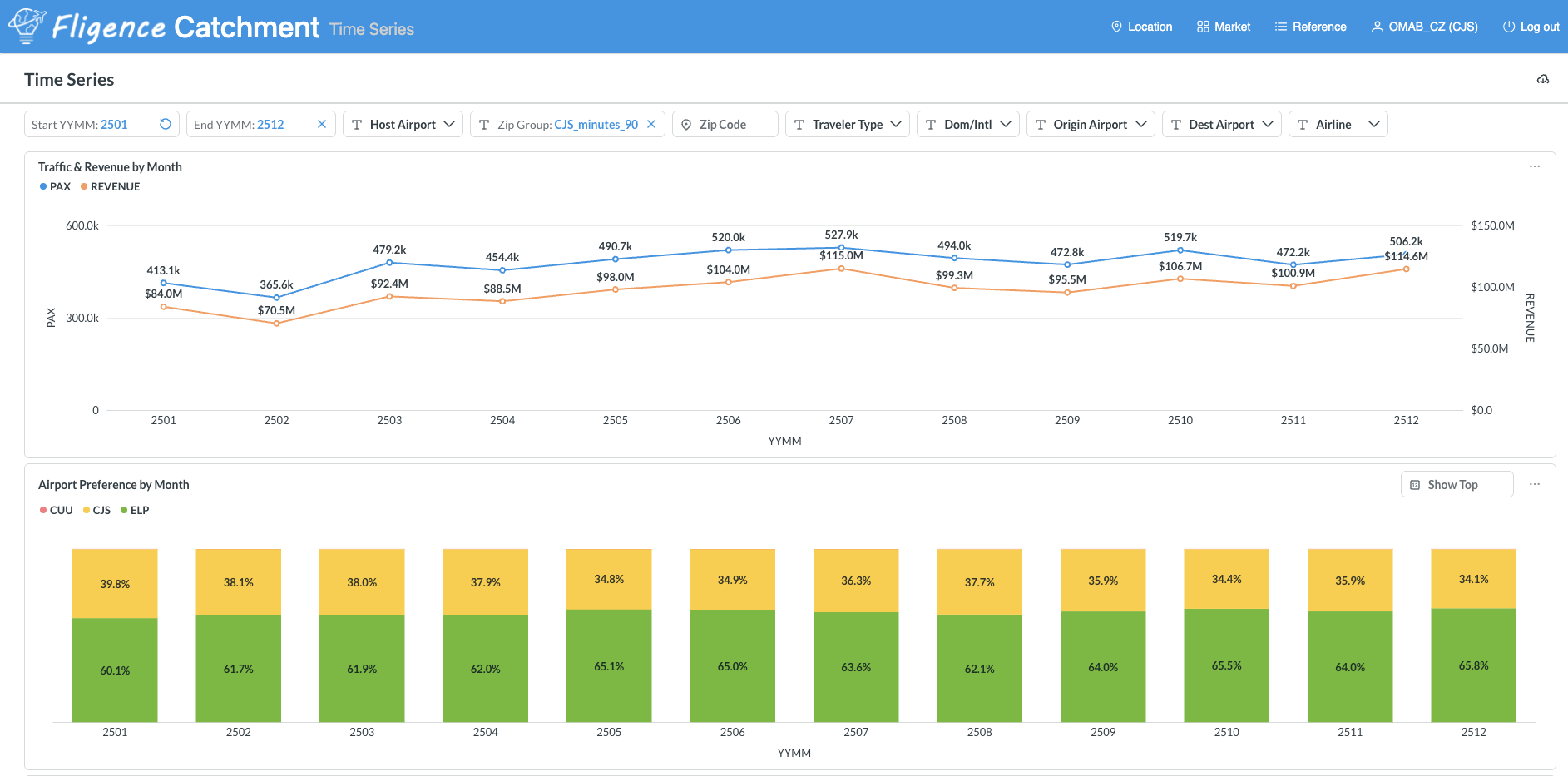The width and height of the screenshot is (1568, 776).
Task: Toggle the REVENUE series in legend
Action: (x=111, y=186)
